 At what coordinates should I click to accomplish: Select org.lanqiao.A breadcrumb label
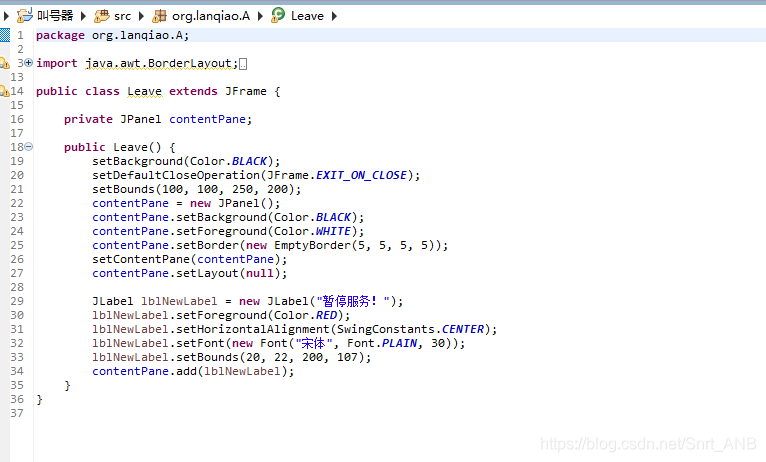click(211, 16)
